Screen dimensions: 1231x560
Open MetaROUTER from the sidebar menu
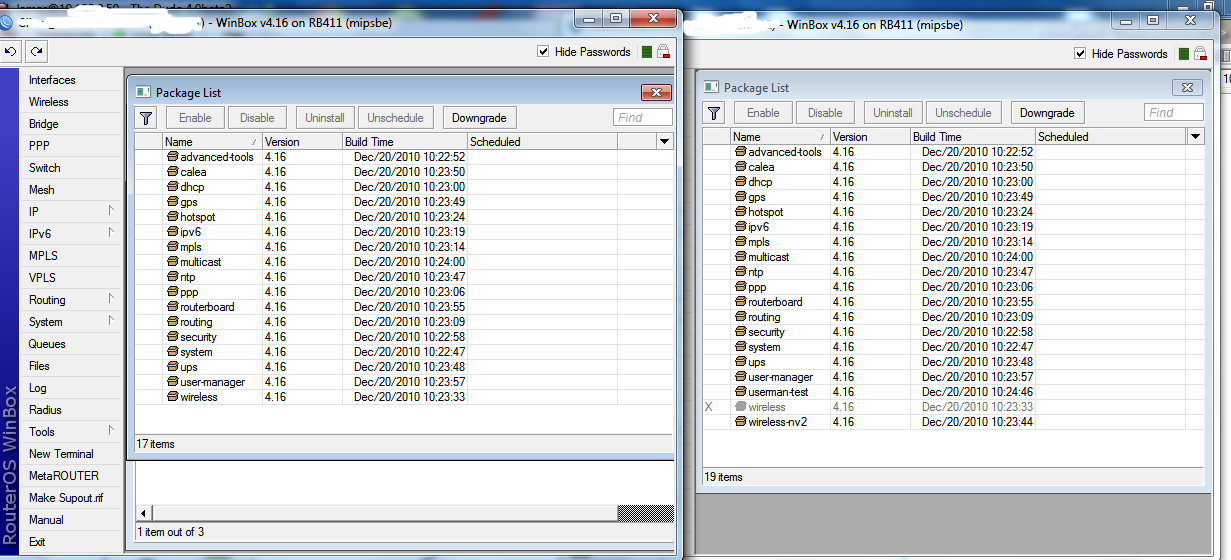(x=71, y=476)
